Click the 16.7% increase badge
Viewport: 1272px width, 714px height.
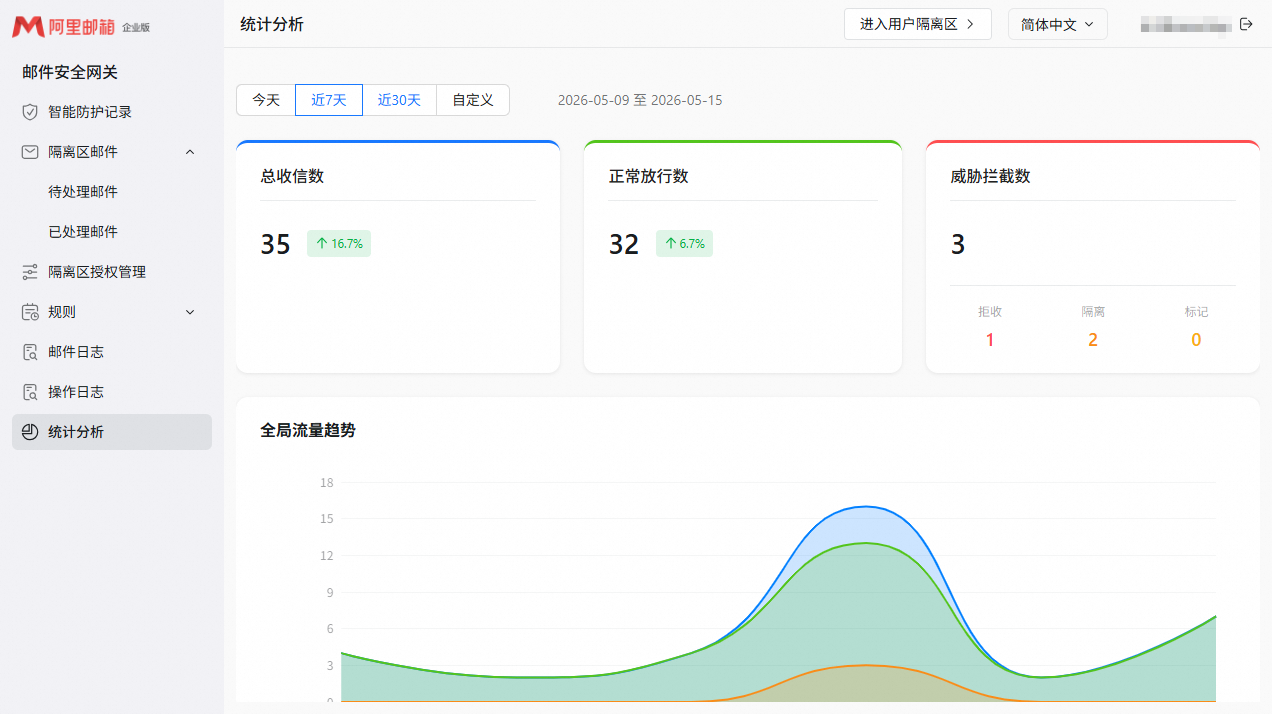339,243
